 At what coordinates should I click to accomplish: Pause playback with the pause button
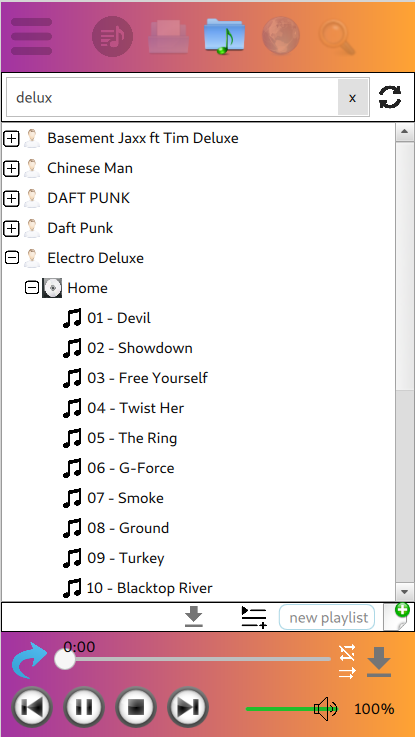(84, 707)
